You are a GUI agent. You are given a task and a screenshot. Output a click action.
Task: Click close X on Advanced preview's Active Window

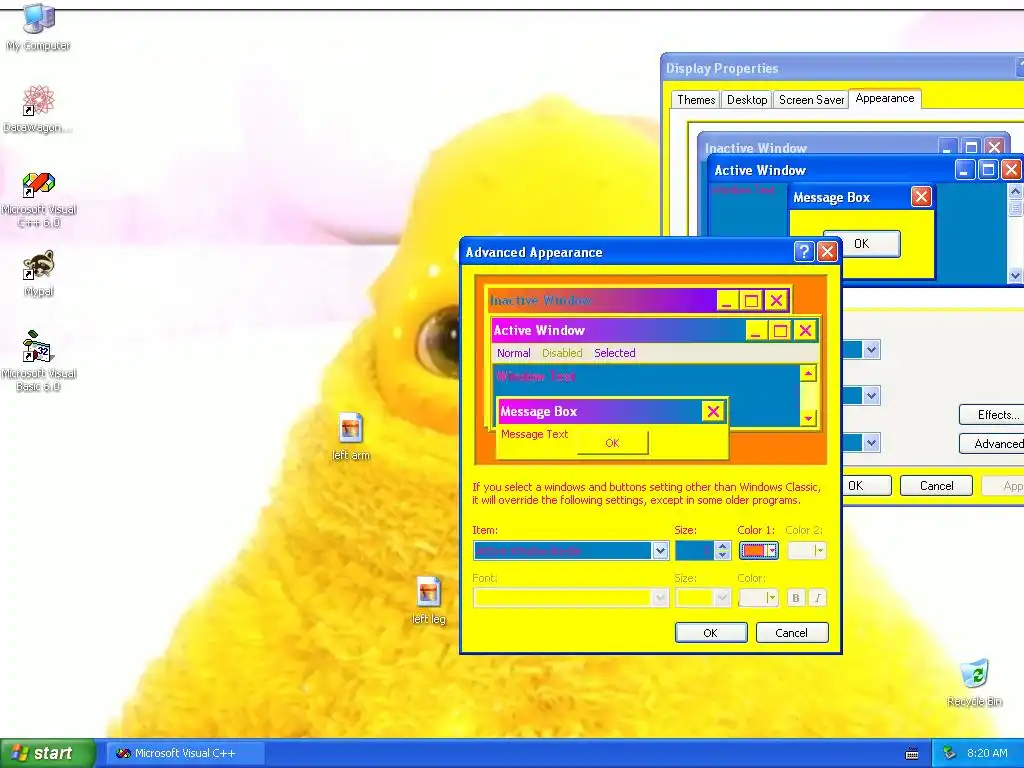pyautogui.click(x=805, y=330)
